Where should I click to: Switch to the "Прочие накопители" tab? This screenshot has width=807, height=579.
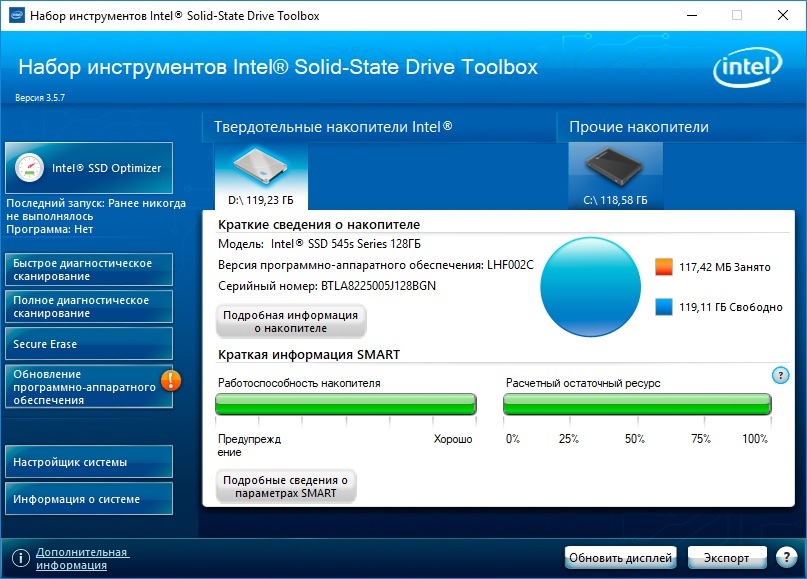(638, 127)
